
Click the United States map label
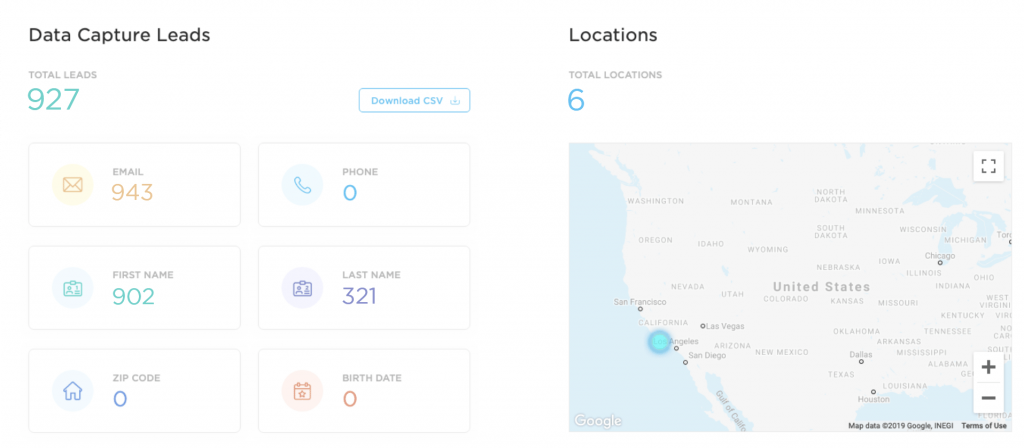[822, 287]
